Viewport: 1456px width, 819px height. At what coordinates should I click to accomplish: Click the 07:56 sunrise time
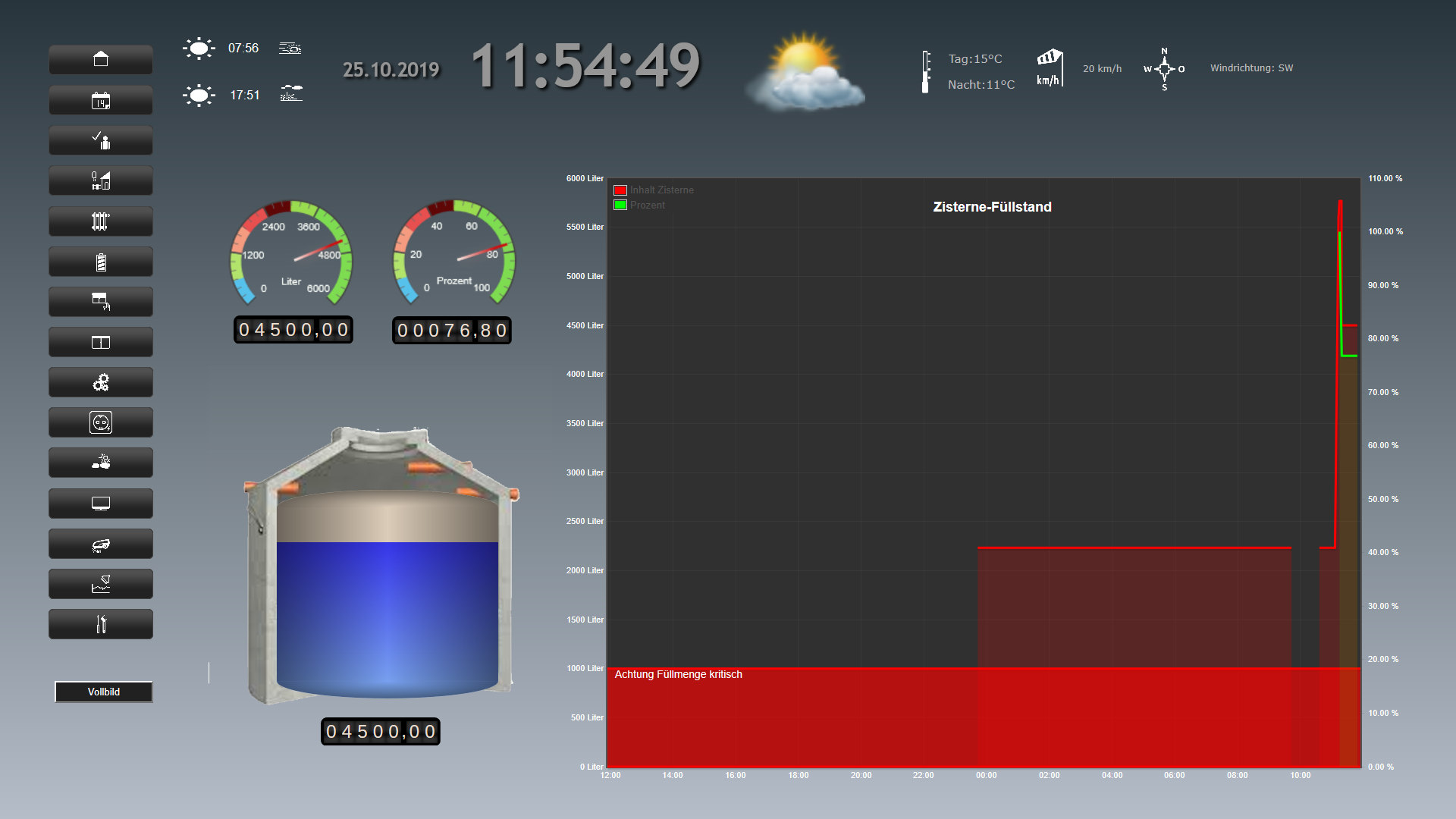pyautogui.click(x=243, y=49)
